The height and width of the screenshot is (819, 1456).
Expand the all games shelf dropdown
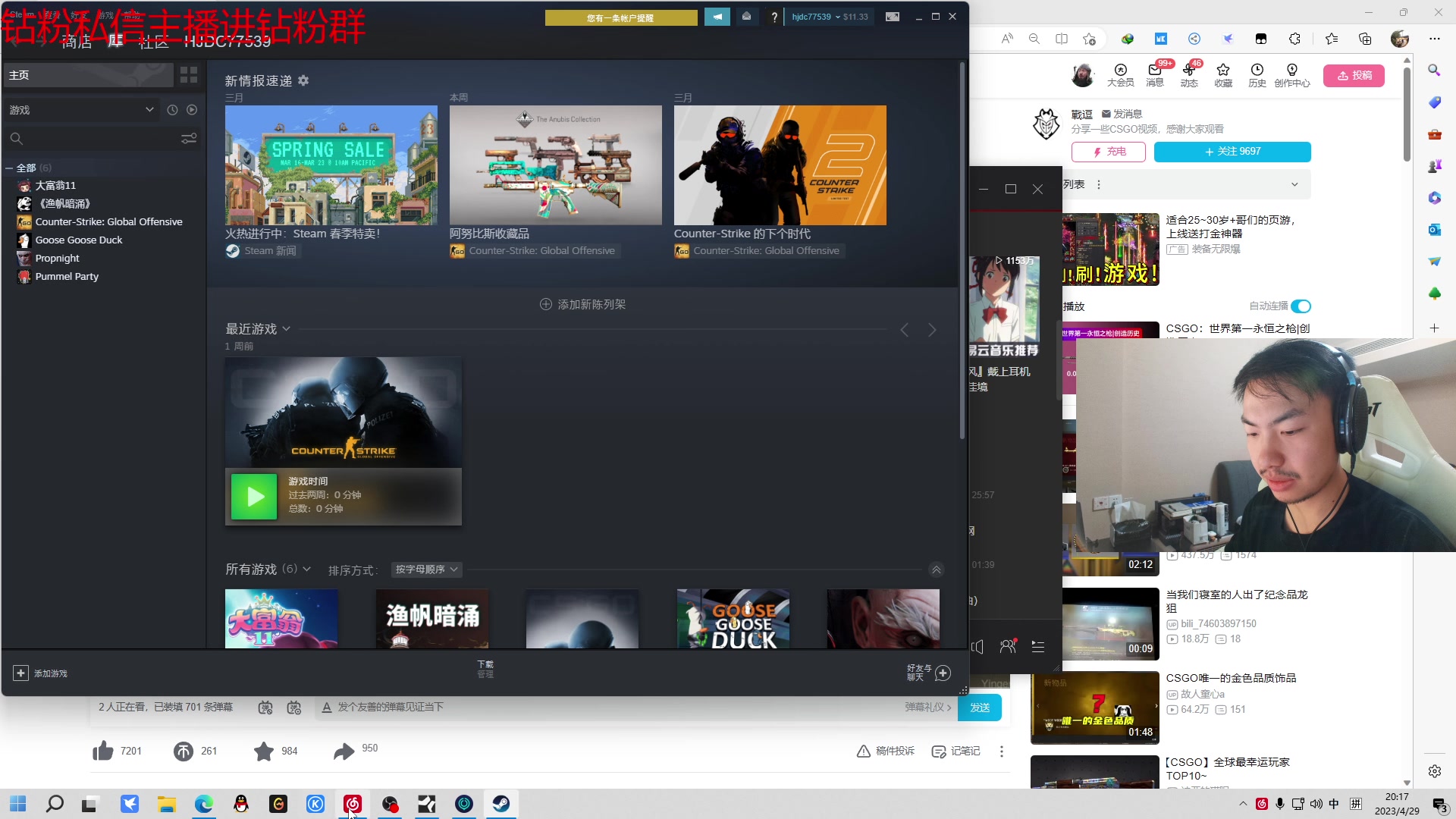tap(306, 569)
